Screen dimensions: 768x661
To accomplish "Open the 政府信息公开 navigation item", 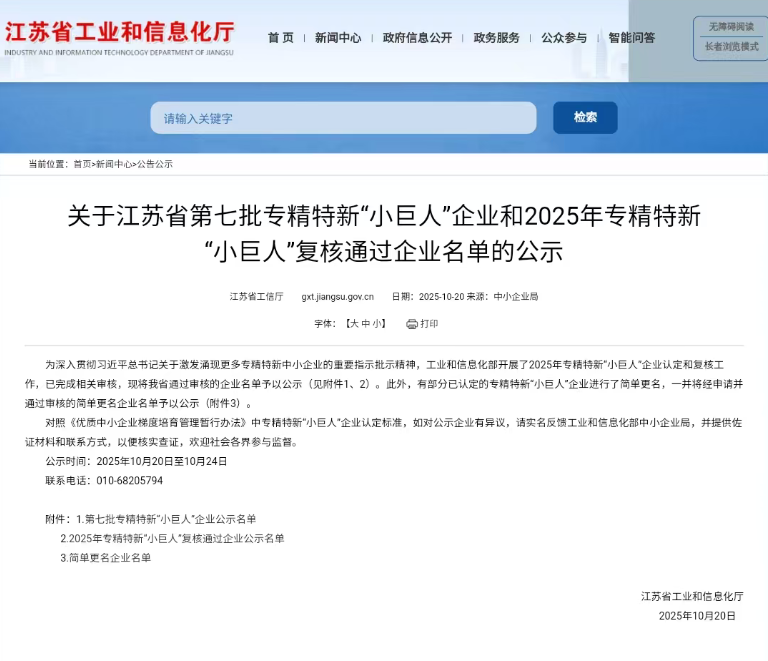I will pyautogui.click(x=417, y=38).
